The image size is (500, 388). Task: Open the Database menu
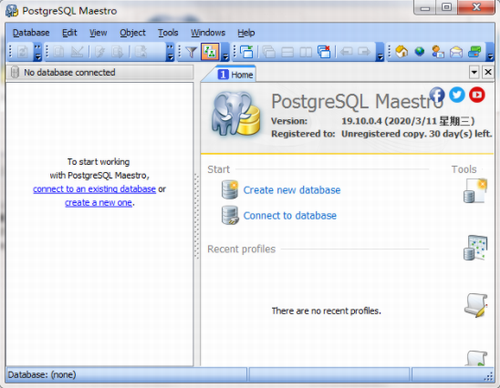[x=31, y=33]
